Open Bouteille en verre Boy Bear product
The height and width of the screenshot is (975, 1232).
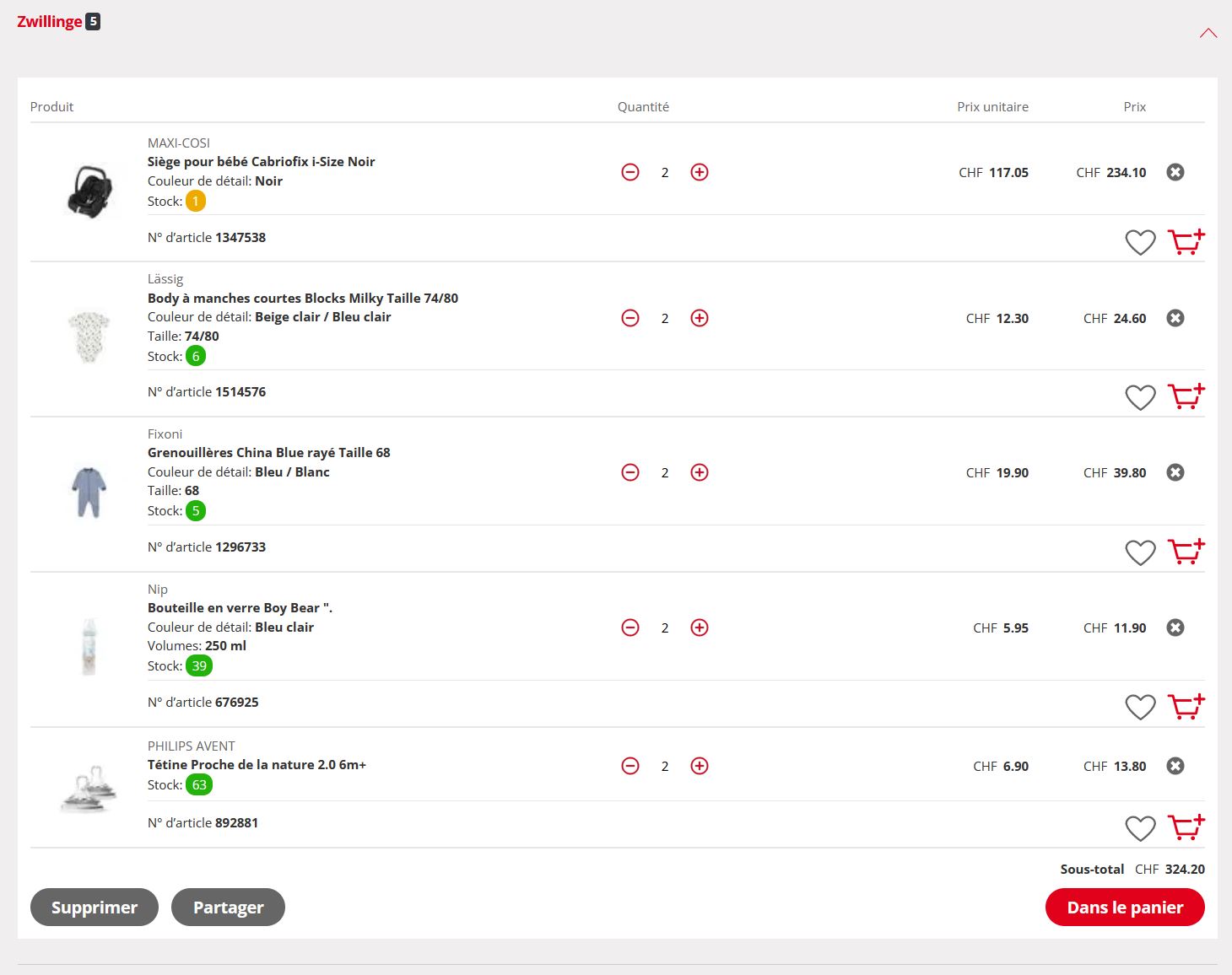pyautogui.click(x=240, y=608)
